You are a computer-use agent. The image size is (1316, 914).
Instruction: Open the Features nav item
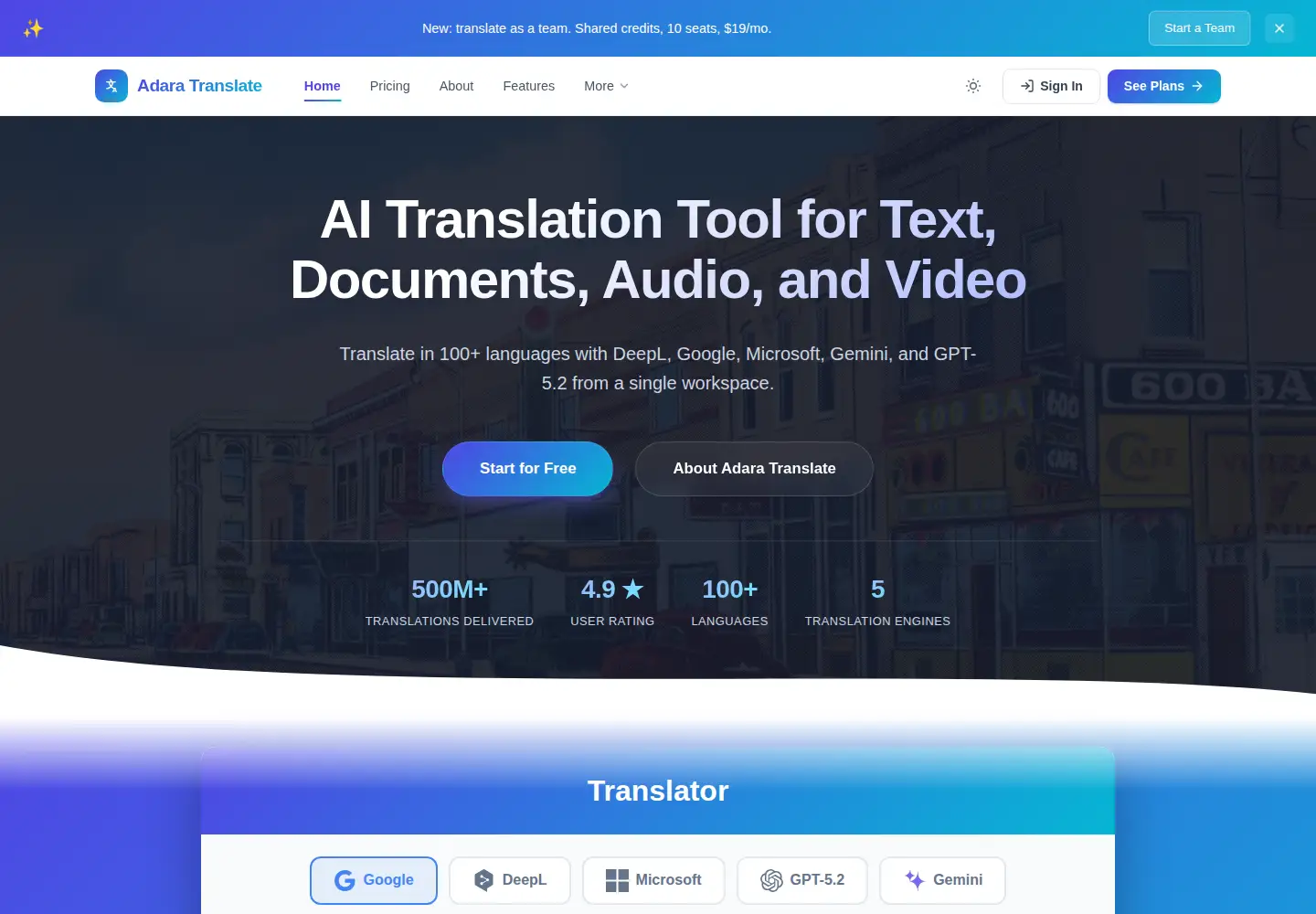coord(529,86)
